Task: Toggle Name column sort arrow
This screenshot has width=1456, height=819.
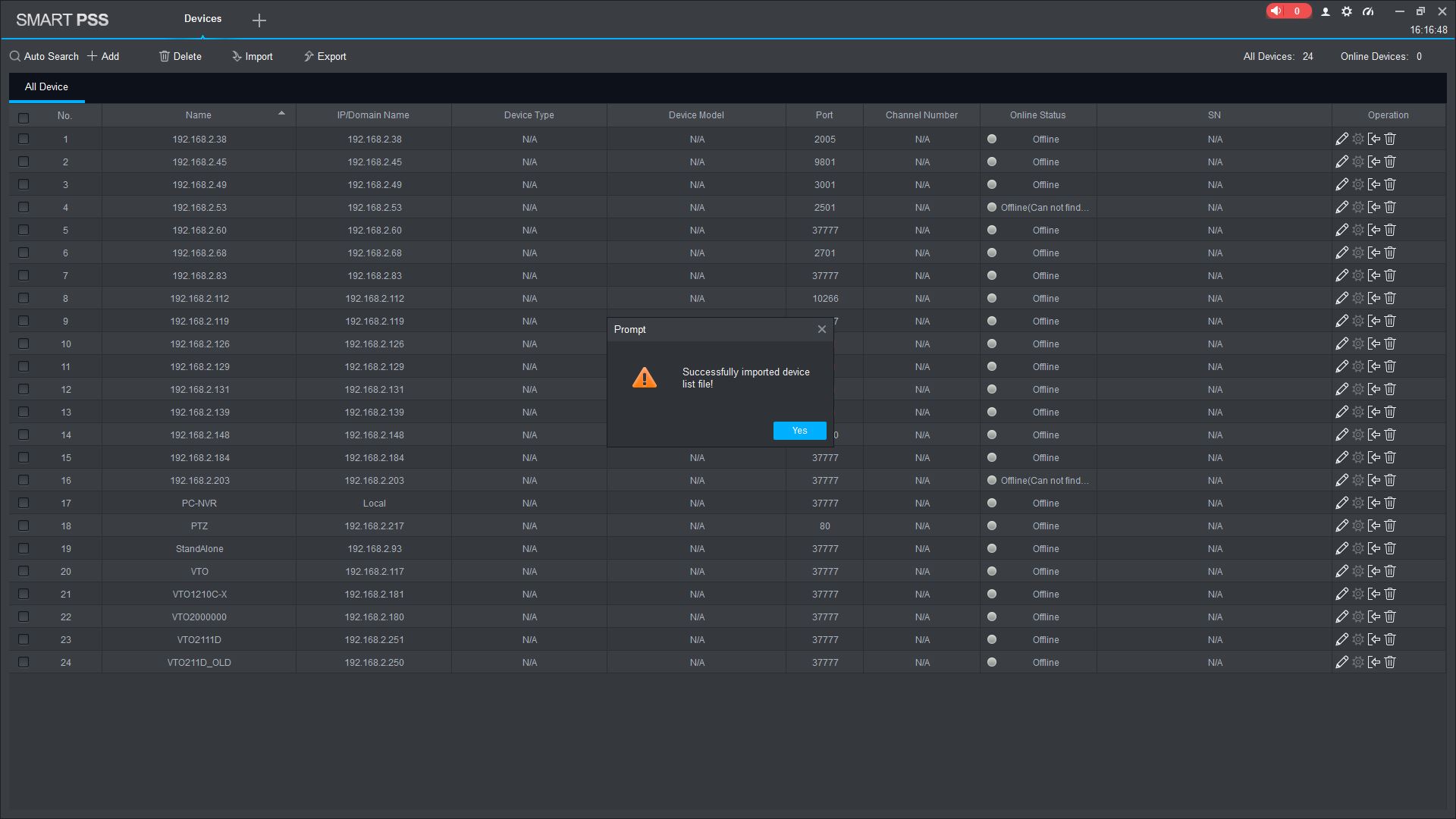Action: tap(281, 114)
